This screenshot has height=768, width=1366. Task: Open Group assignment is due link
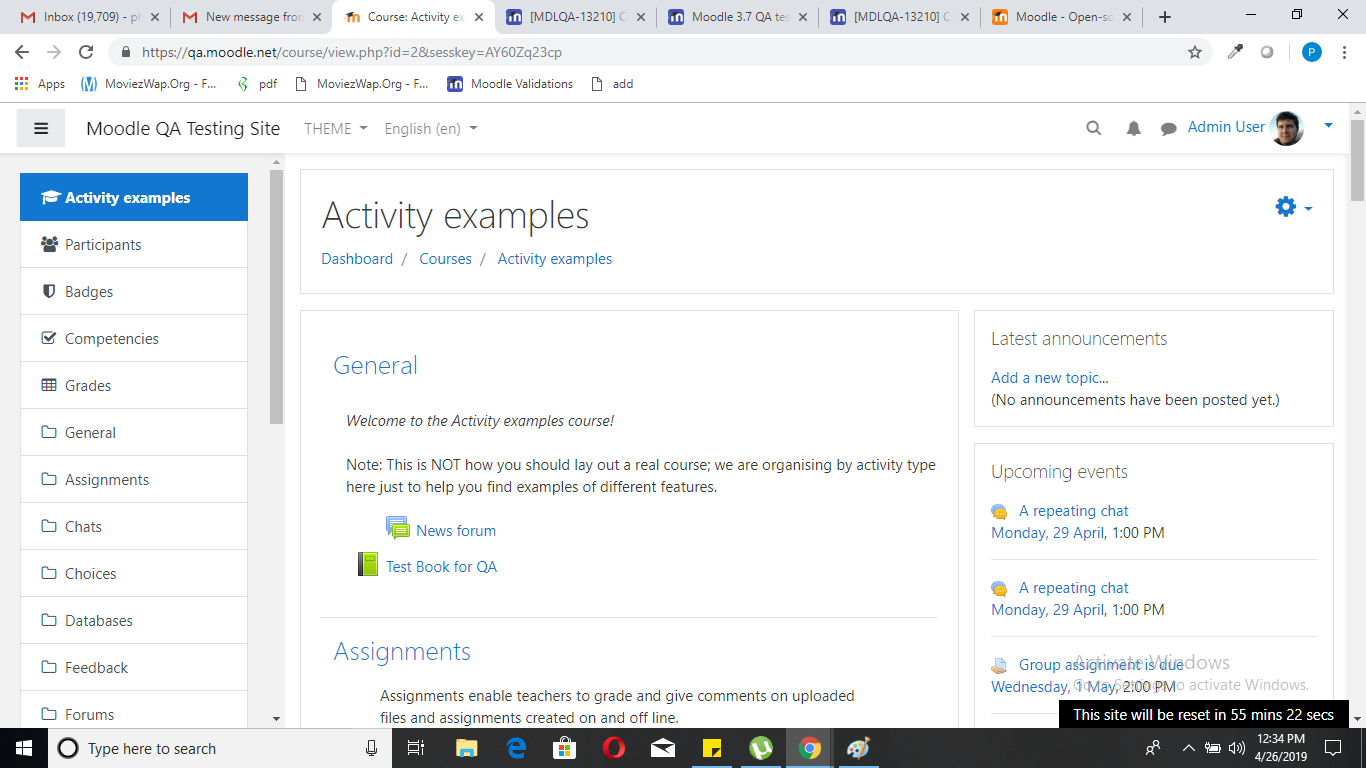tap(1101, 664)
